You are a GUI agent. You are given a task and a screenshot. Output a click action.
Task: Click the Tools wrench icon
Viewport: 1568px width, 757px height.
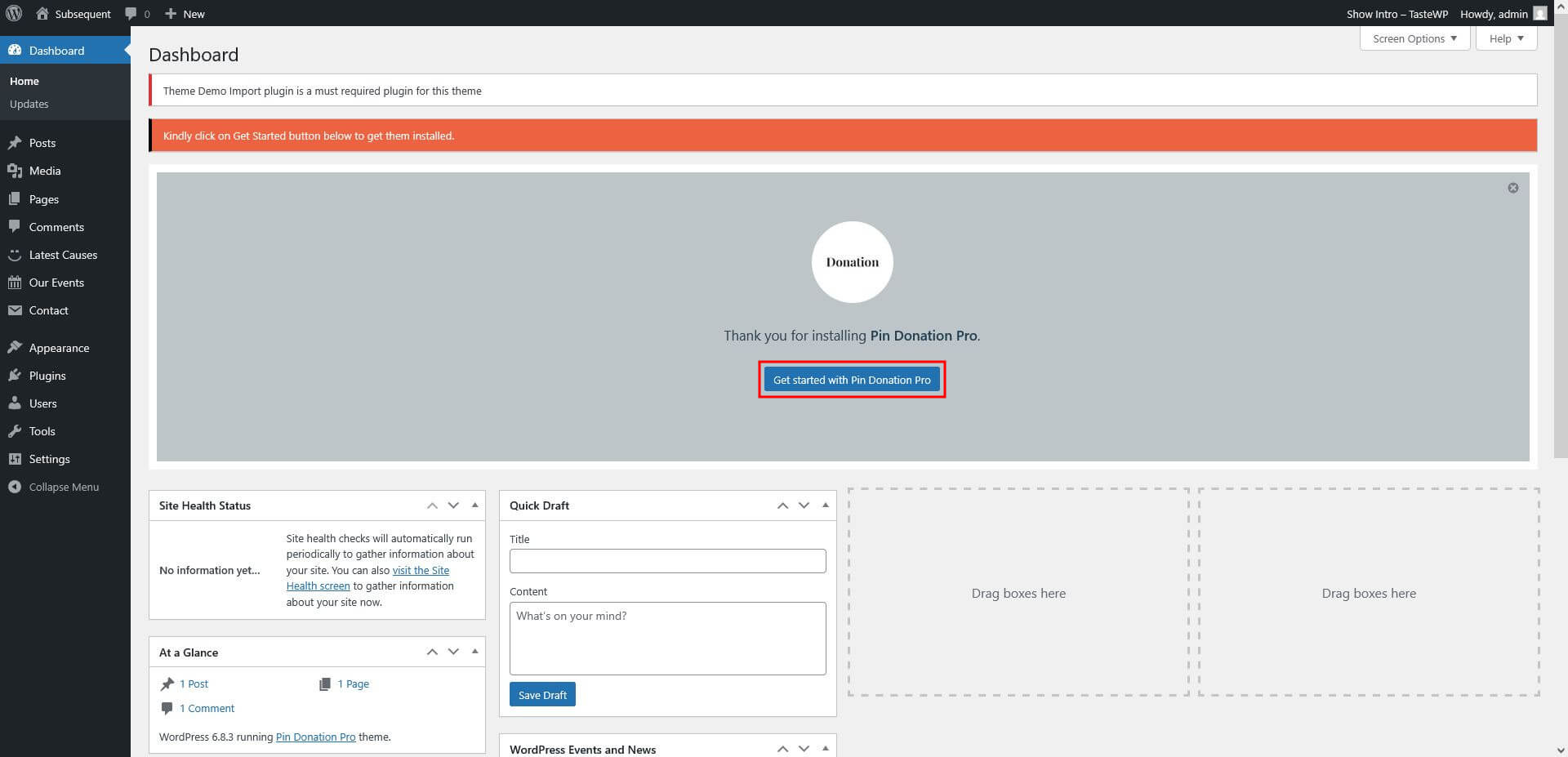15,431
